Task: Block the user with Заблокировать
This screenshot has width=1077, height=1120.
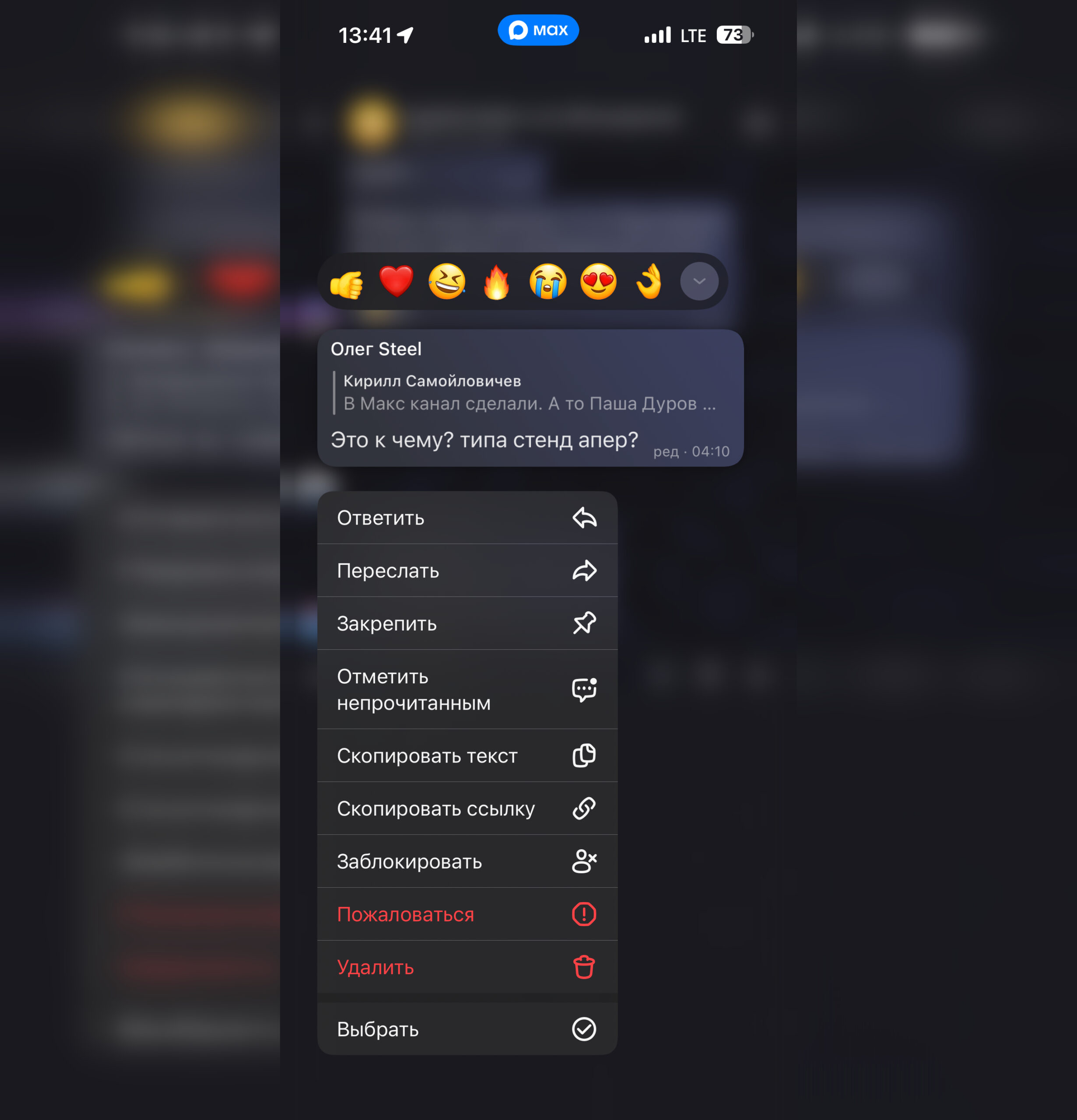Action: pyautogui.click(x=467, y=861)
